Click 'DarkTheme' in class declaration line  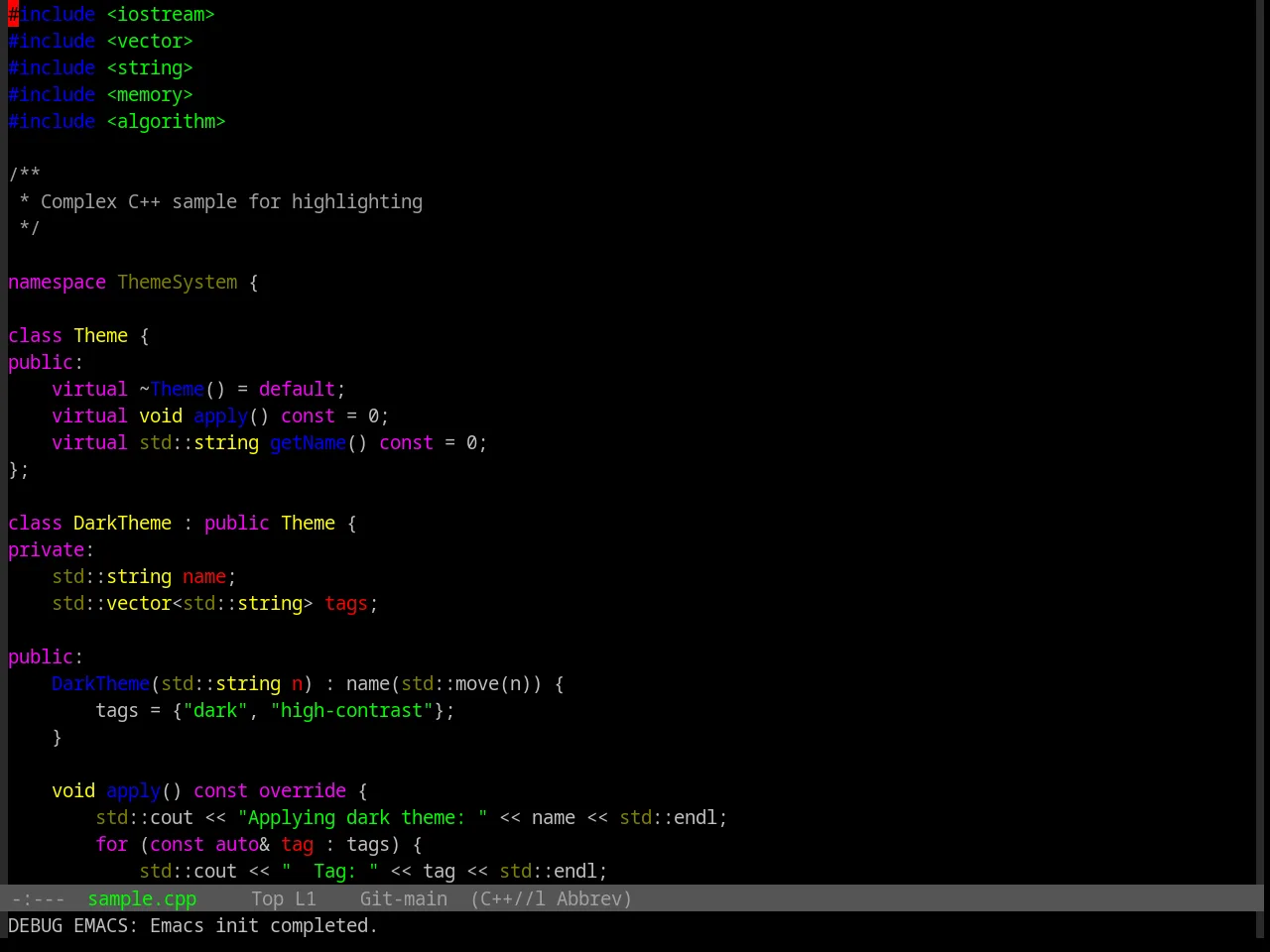click(122, 523)
